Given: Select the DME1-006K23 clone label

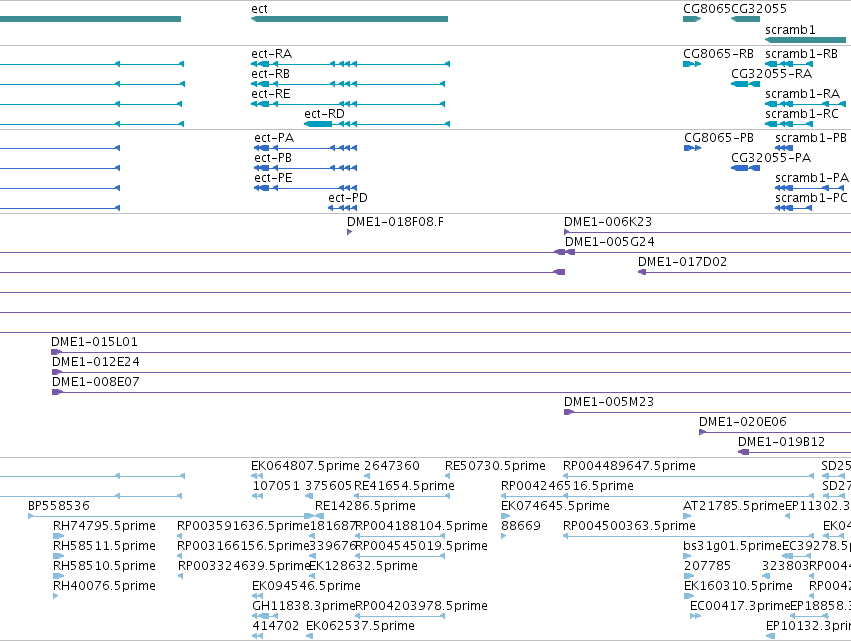Looking at the screenshot, I should point(607,222).
